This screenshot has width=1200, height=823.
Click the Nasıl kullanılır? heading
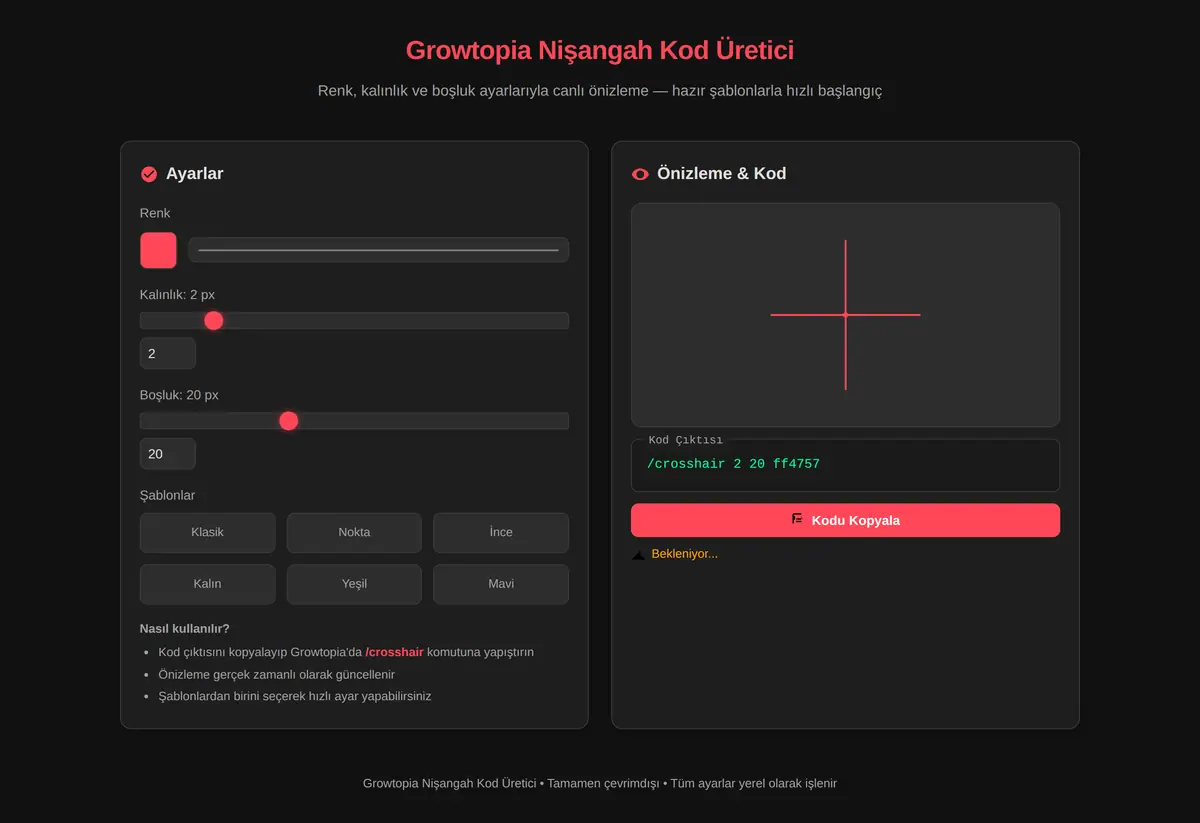[x=185, y=629]
